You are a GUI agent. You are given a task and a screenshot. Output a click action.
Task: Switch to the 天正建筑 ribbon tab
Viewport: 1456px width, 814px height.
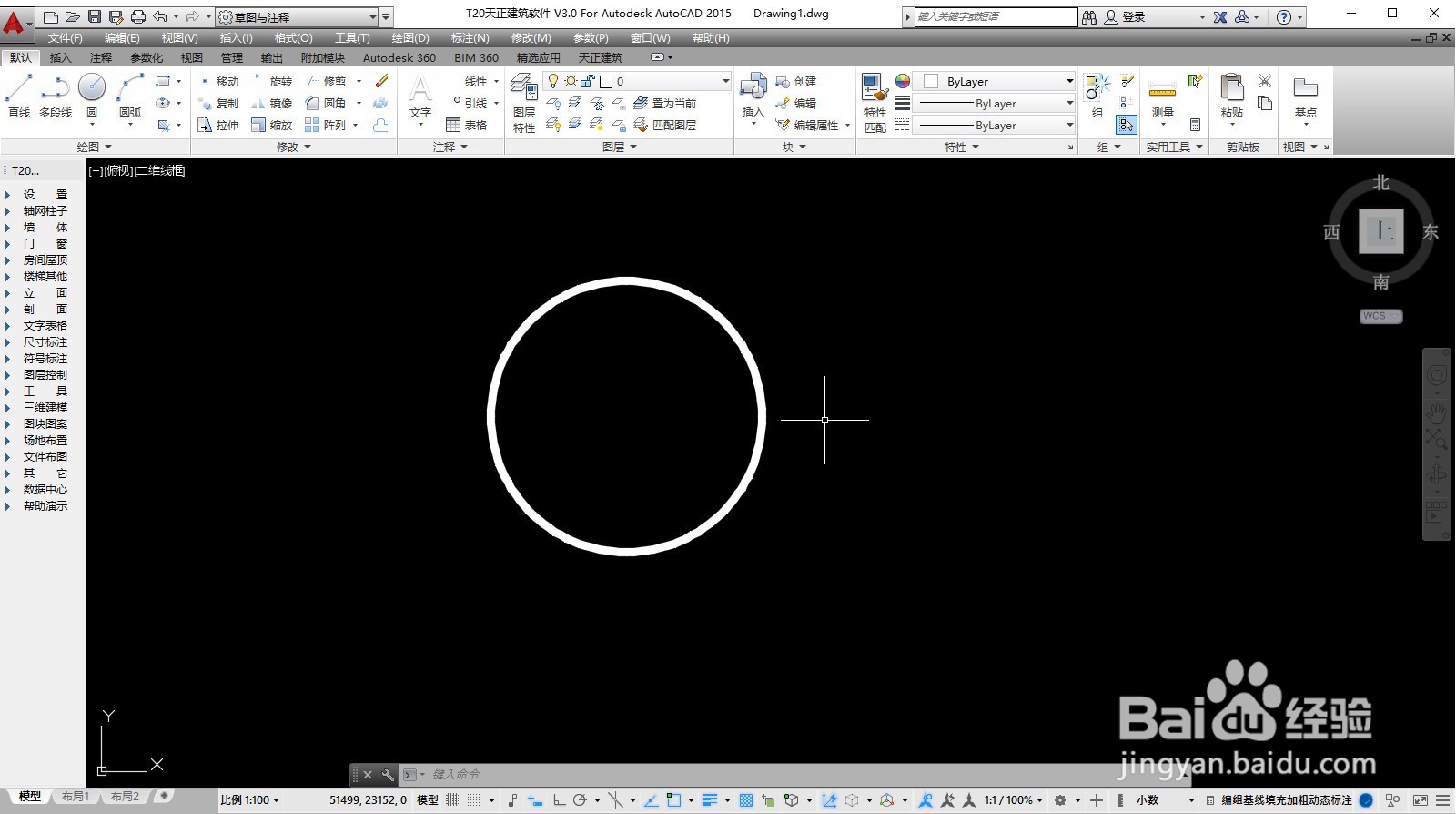tap(601, 57)
